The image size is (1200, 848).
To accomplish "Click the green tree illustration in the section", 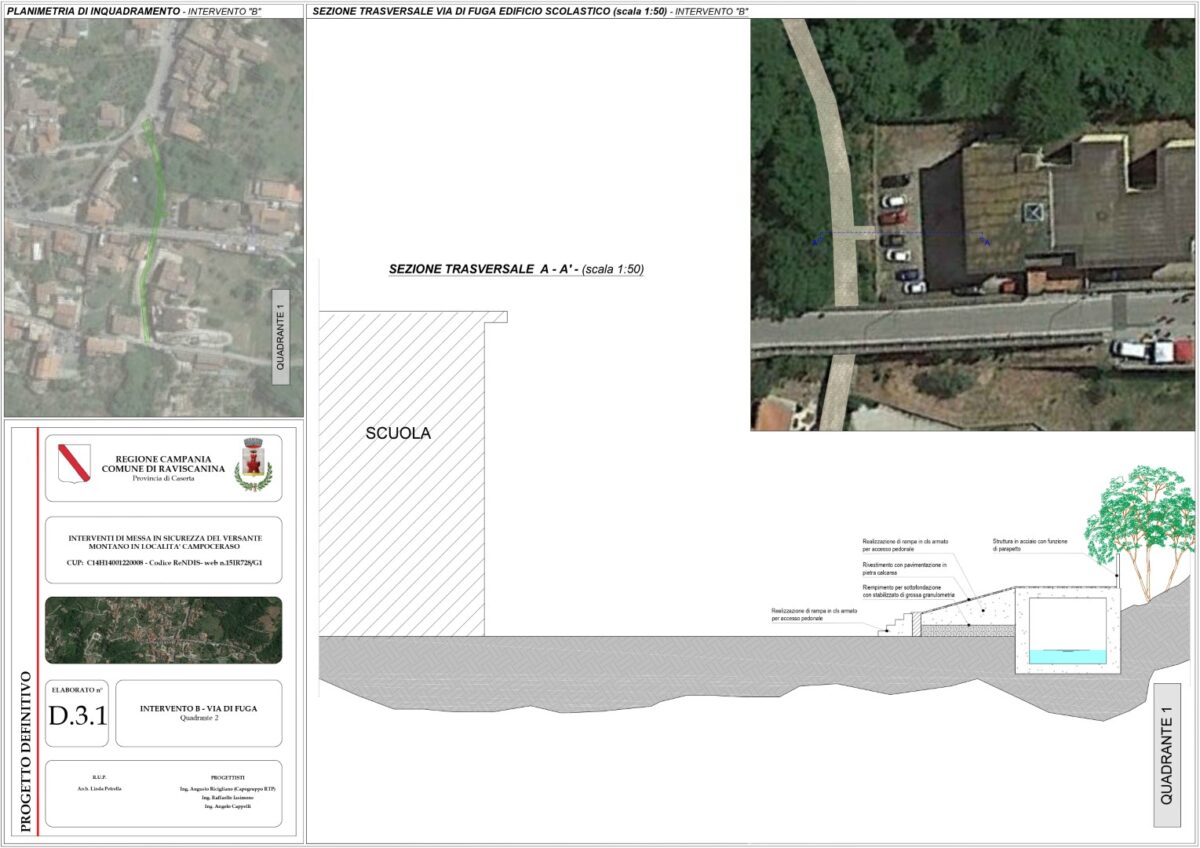I will pyautogui.click(x=1140, y=520).
